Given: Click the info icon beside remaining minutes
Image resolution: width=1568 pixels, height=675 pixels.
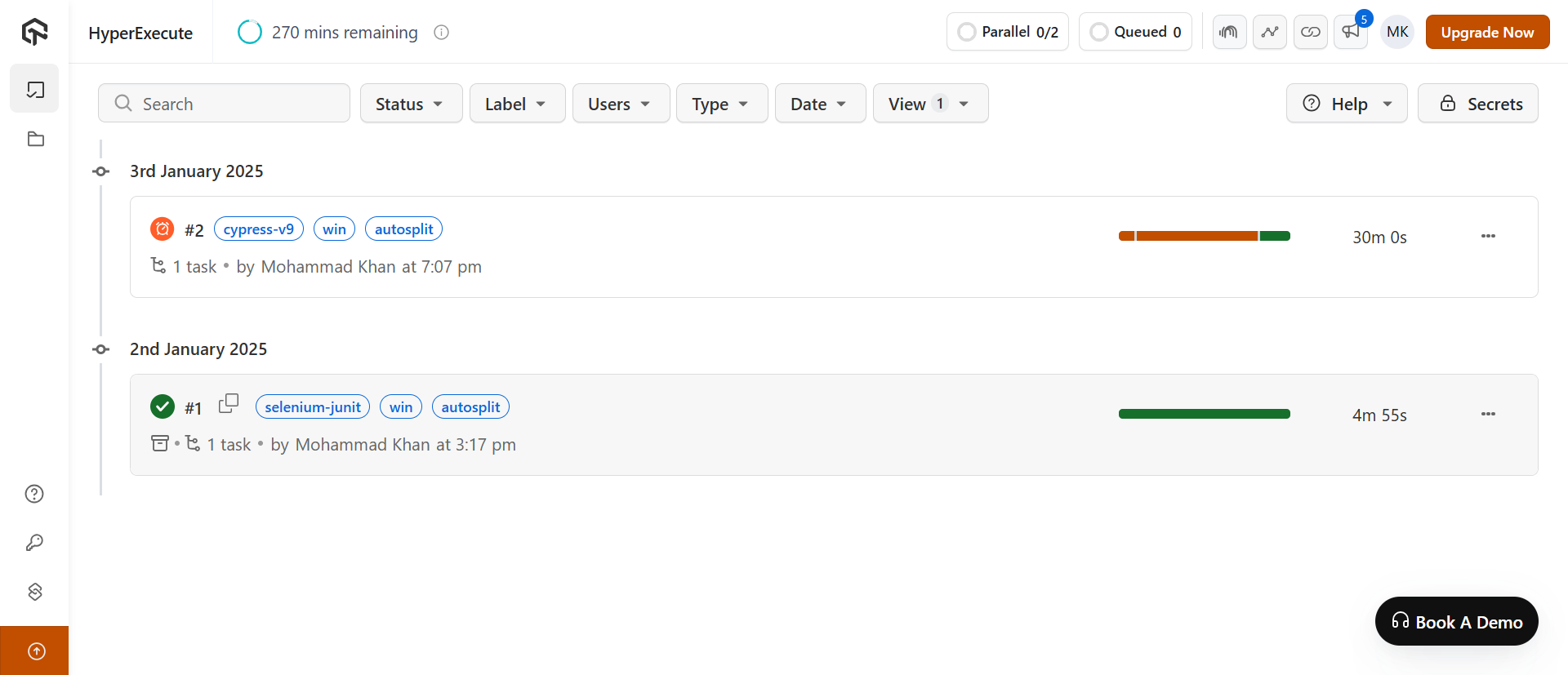Looking at the screenshot, I should [x=442, y=33].
